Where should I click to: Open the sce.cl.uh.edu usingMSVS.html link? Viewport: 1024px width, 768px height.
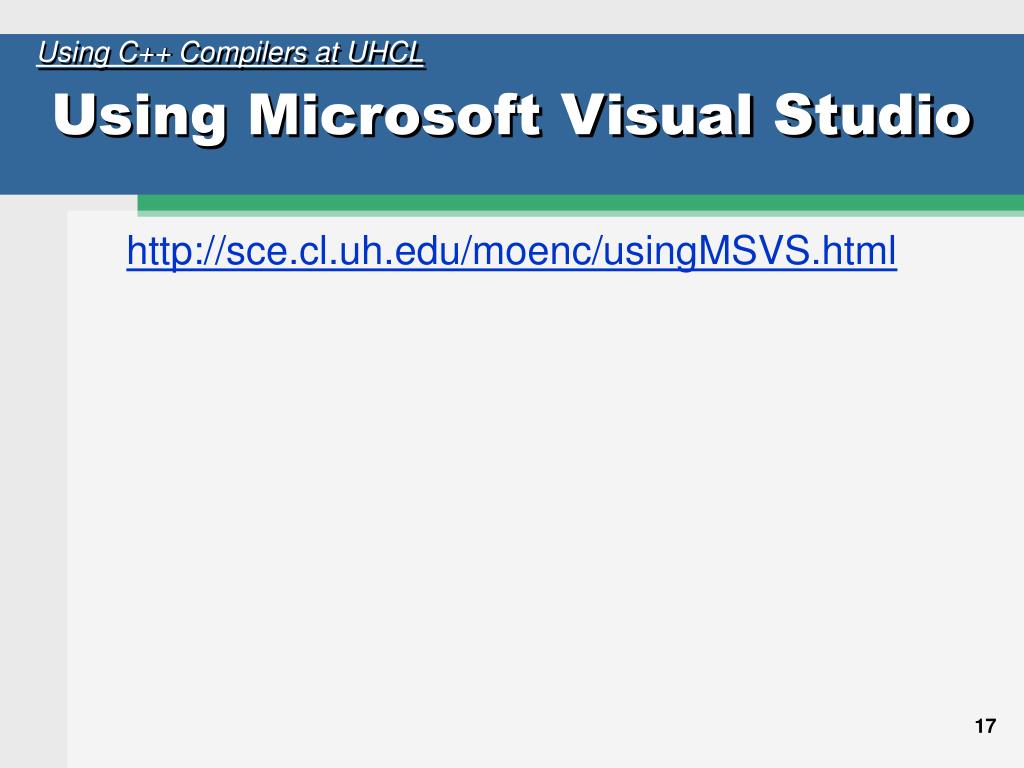511,251
